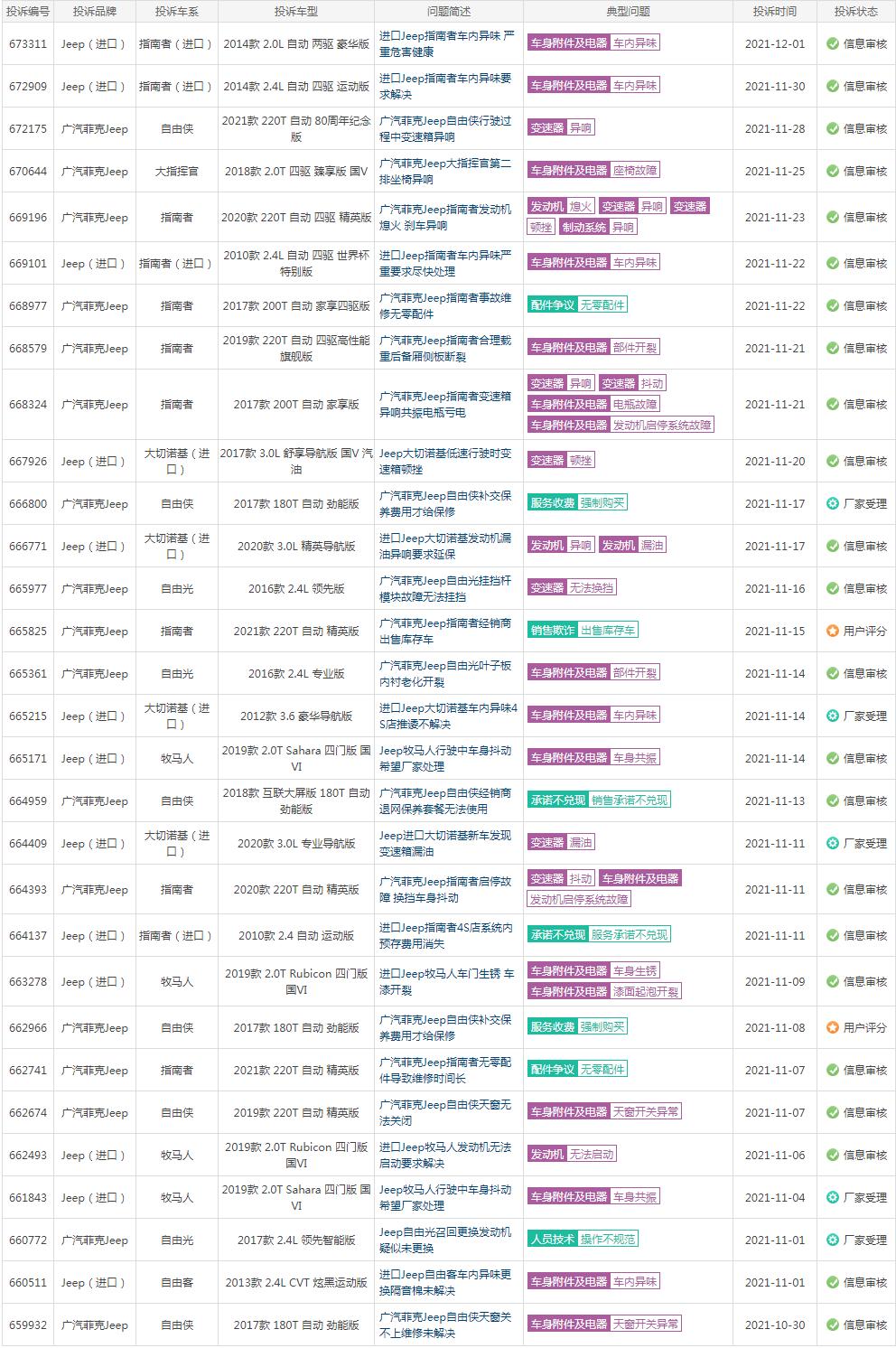Click 投诉状态 column header
This screenshot has height=1348, width=896.
[x=856, y=12]
